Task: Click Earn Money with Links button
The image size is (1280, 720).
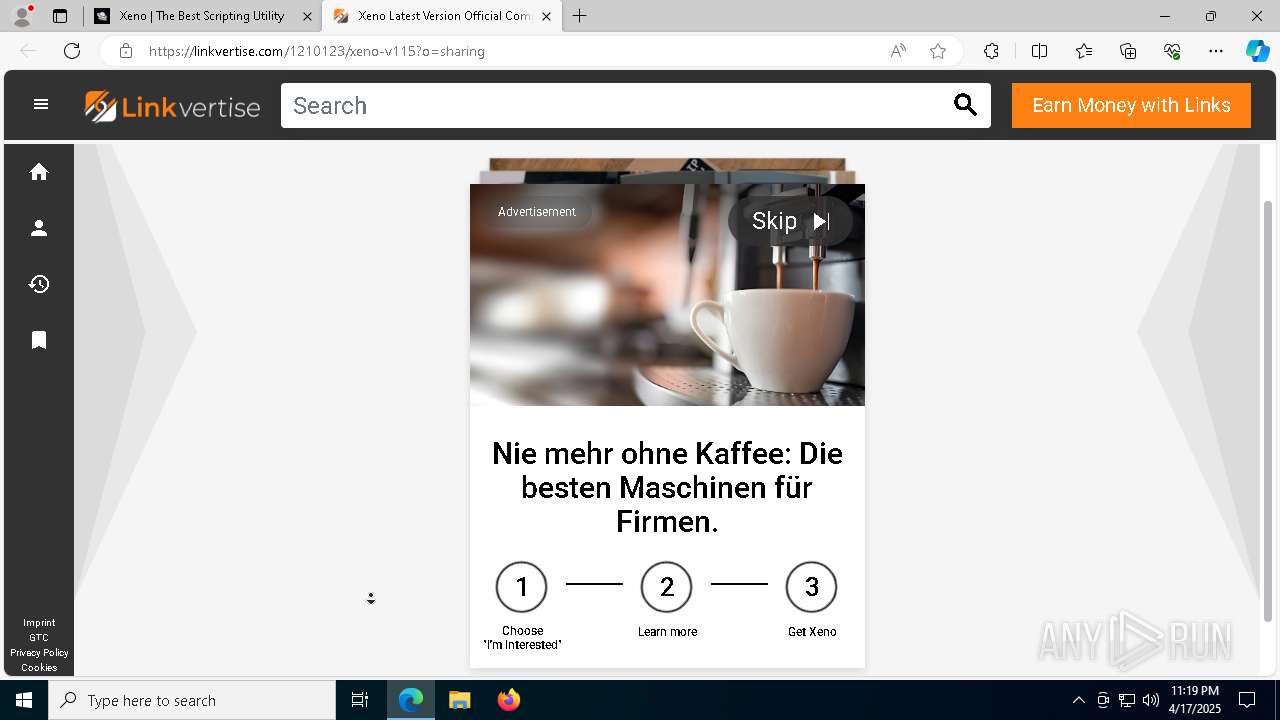Action: coord(1131,105)
